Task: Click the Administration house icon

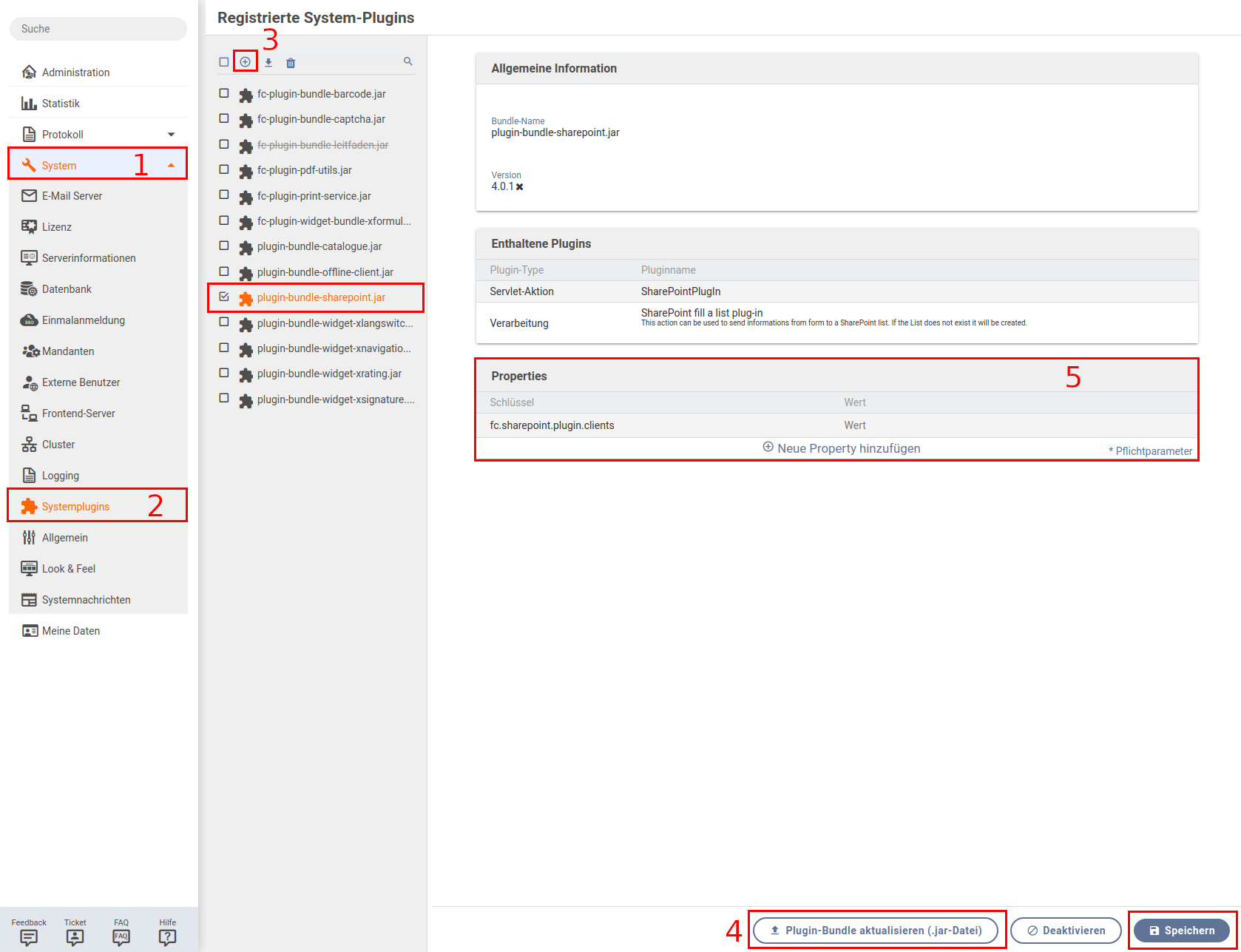Action: click(28, 72)
